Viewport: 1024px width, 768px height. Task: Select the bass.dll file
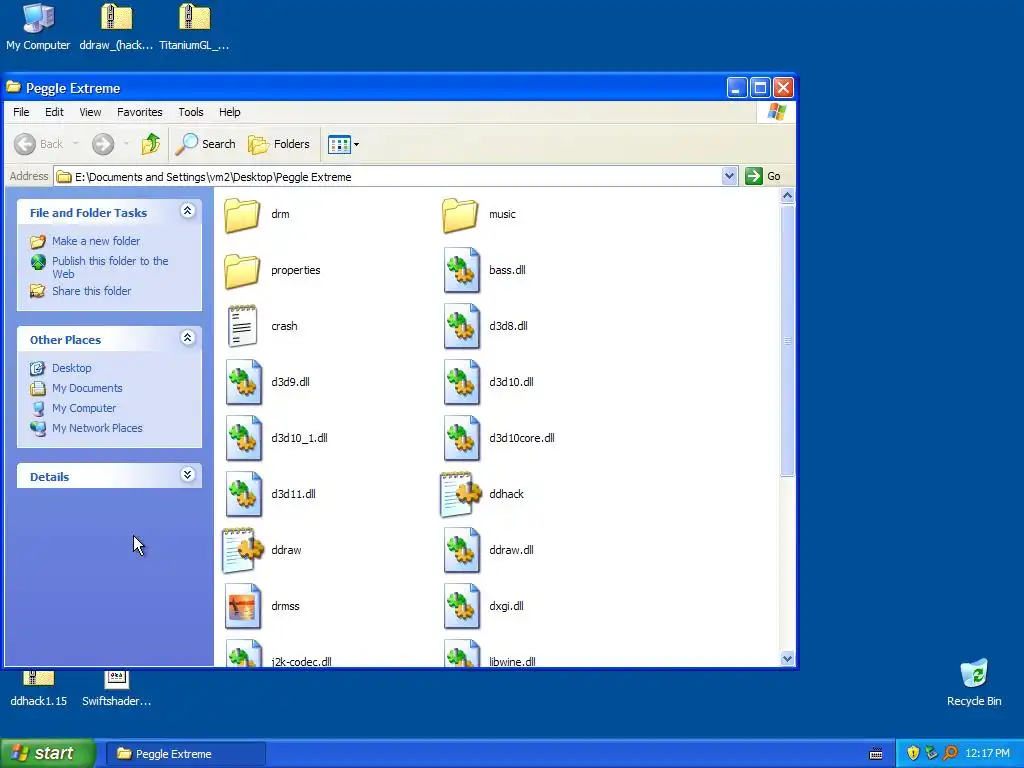tap(484, 270)
